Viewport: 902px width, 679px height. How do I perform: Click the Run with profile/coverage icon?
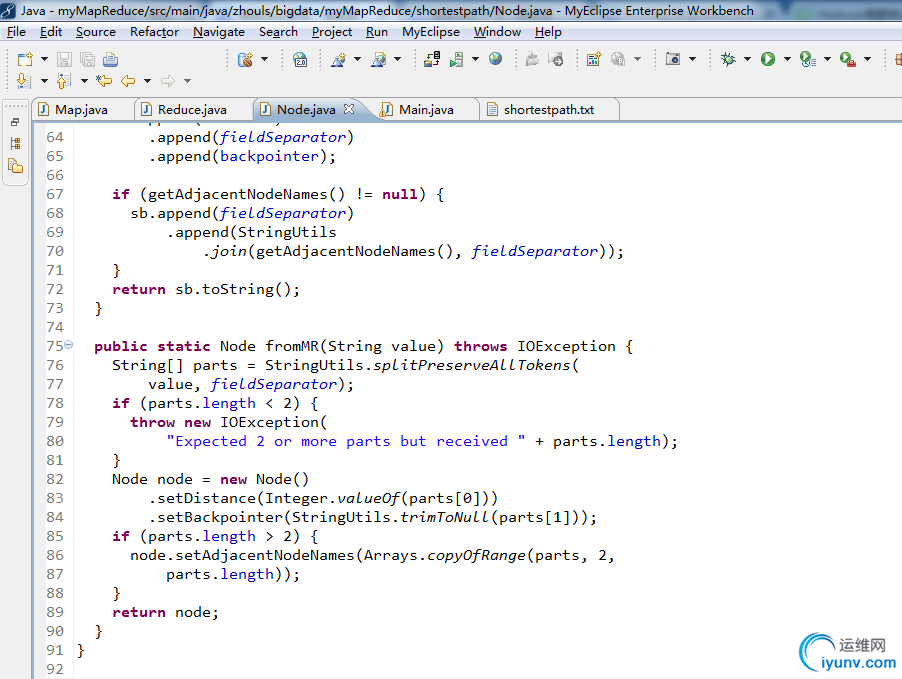808,59
